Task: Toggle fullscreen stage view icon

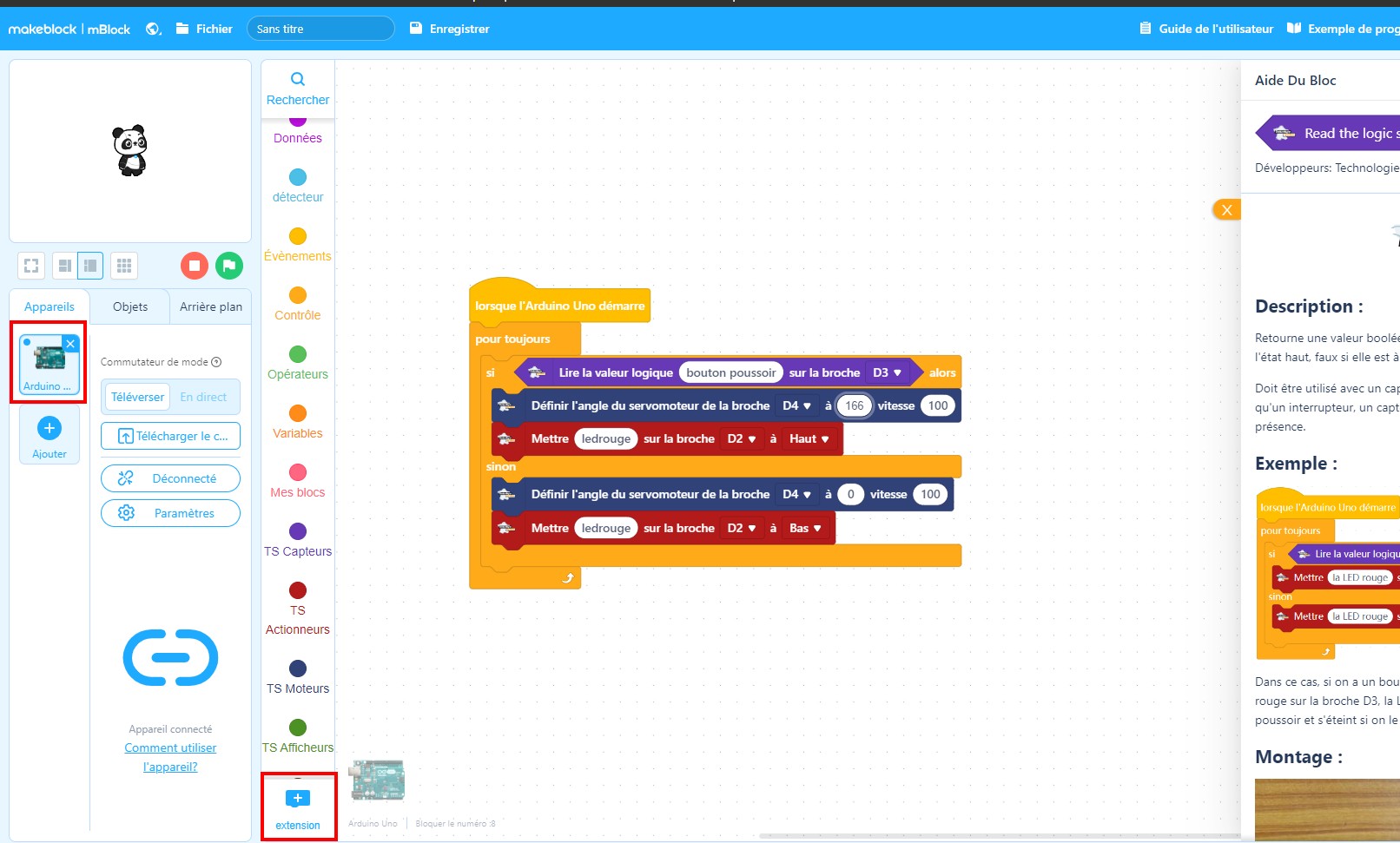Action: [31, 266]
